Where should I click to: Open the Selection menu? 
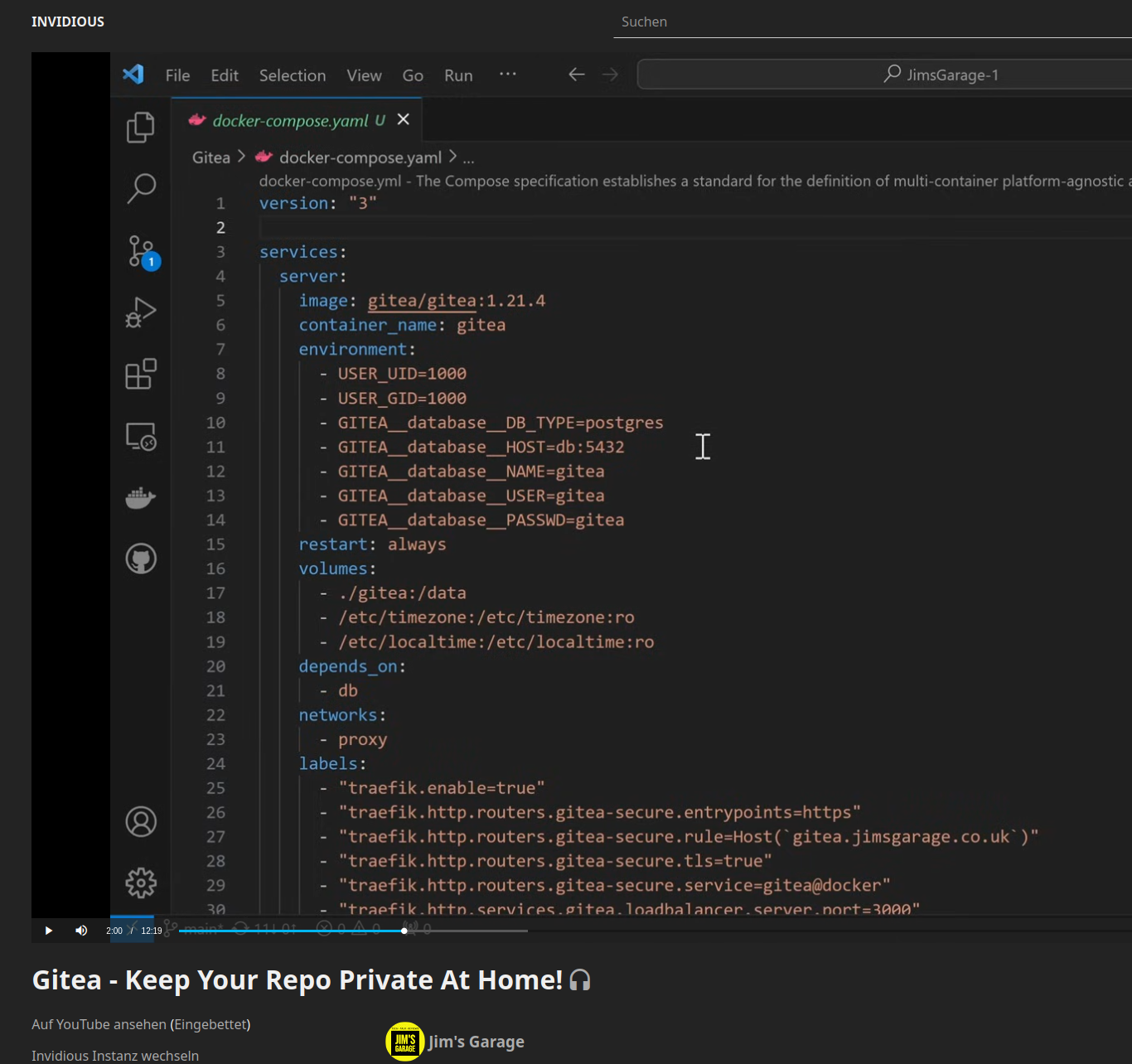[292, 75]
